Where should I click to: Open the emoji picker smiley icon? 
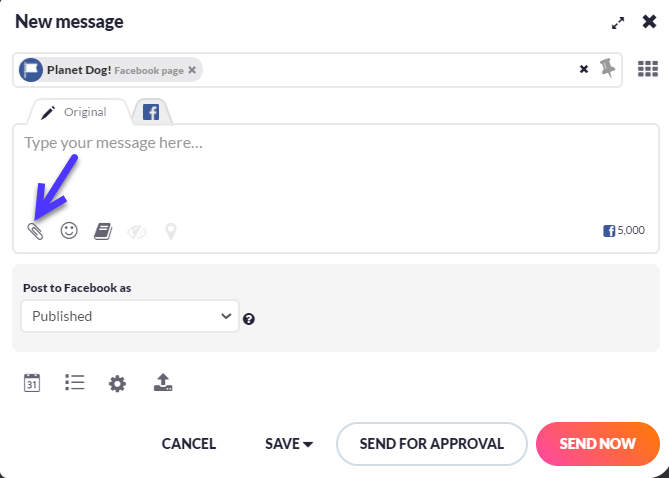(x=69, y=230)
